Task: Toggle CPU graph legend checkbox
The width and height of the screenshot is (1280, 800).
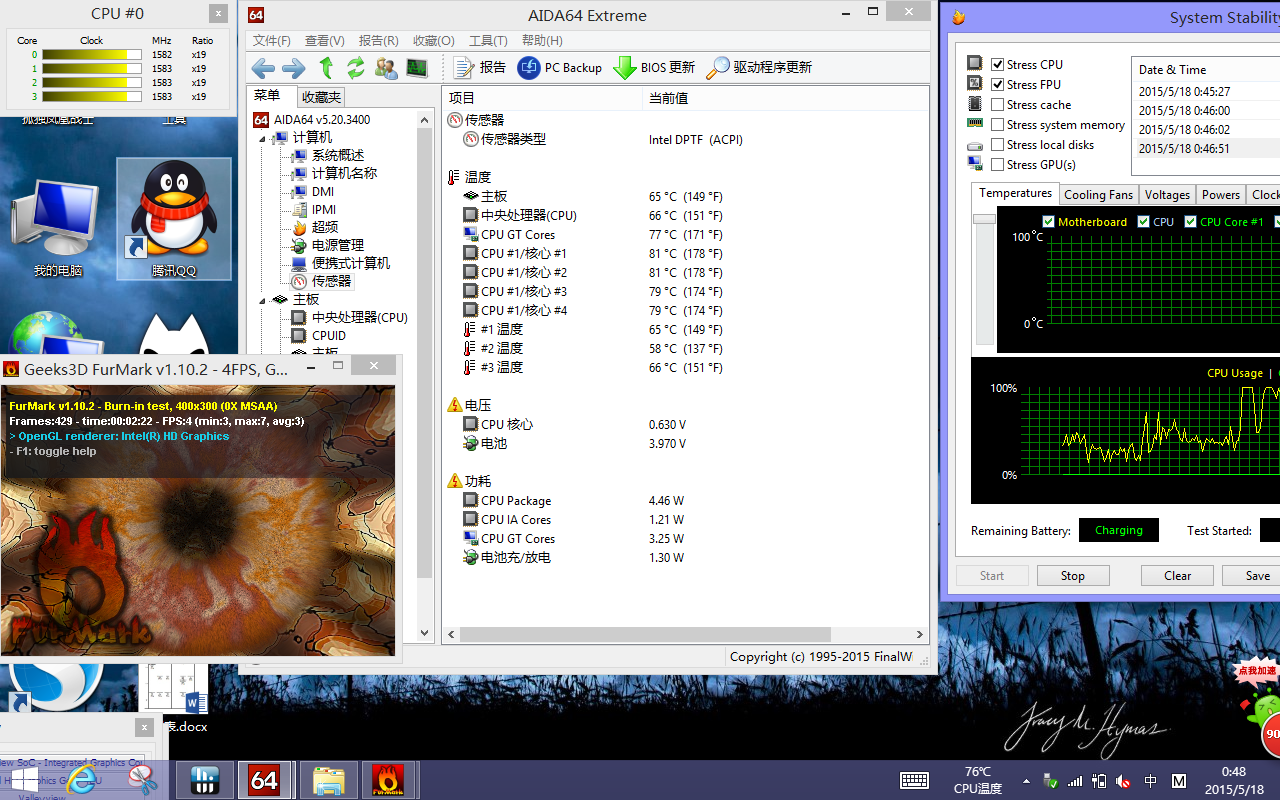Action: 1143,222
